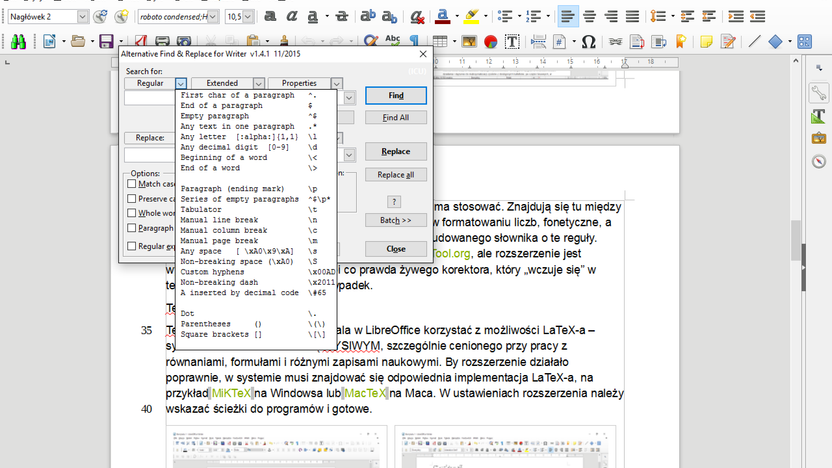Click the Insert Chart pie icon

click(491, 41)
